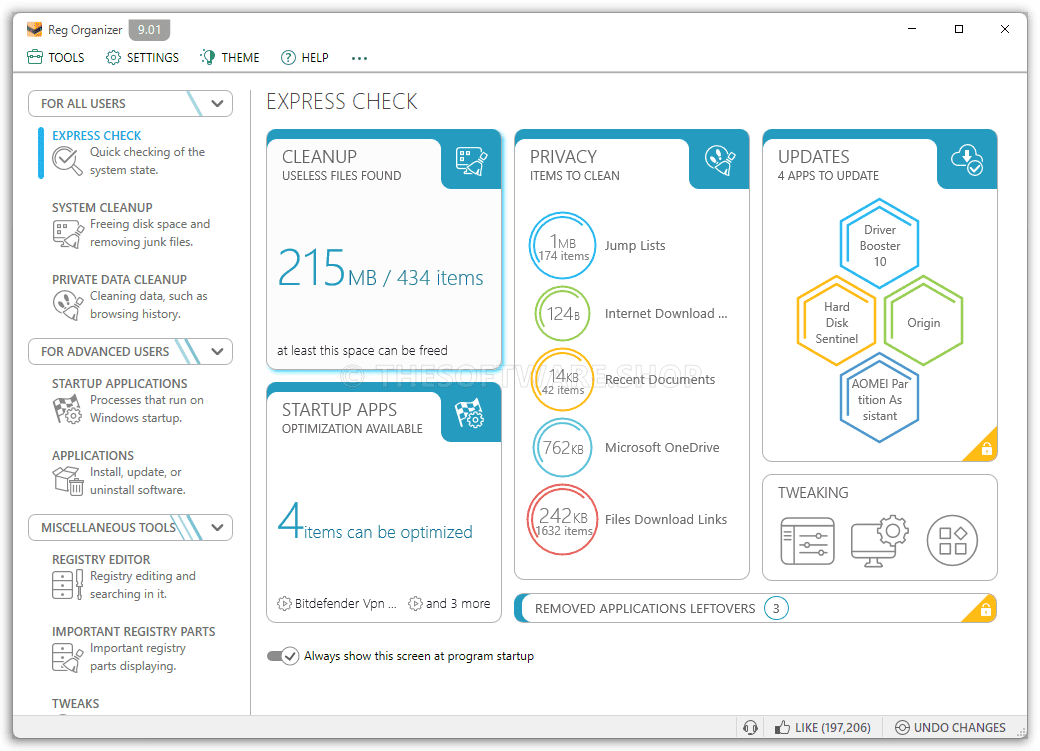1040x751 pixels.
Task: Click Jump Lists privacy item label
Action: [x=635, y=245]
